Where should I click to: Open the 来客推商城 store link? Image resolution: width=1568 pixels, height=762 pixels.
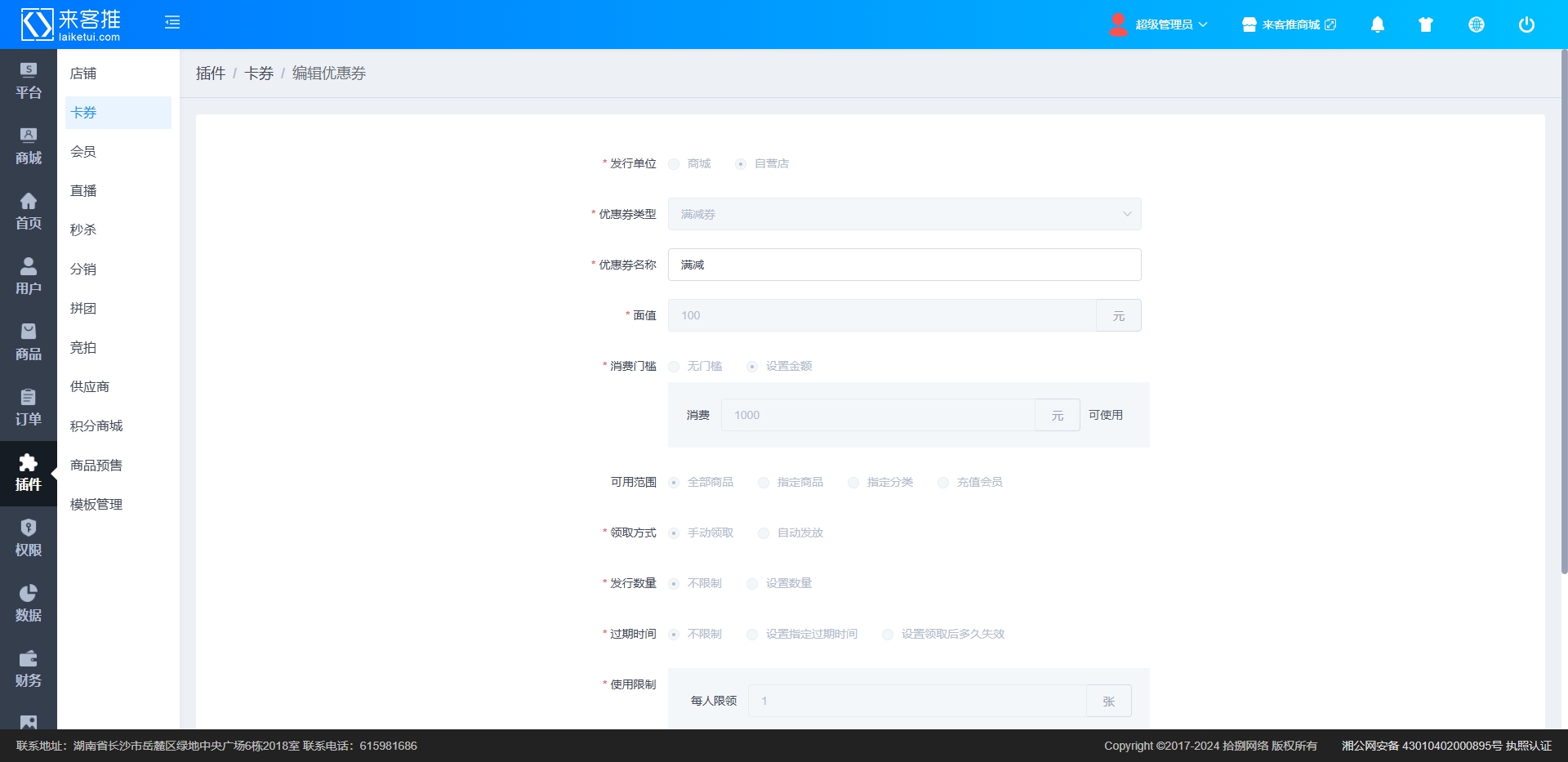[x=1290, y=25]
